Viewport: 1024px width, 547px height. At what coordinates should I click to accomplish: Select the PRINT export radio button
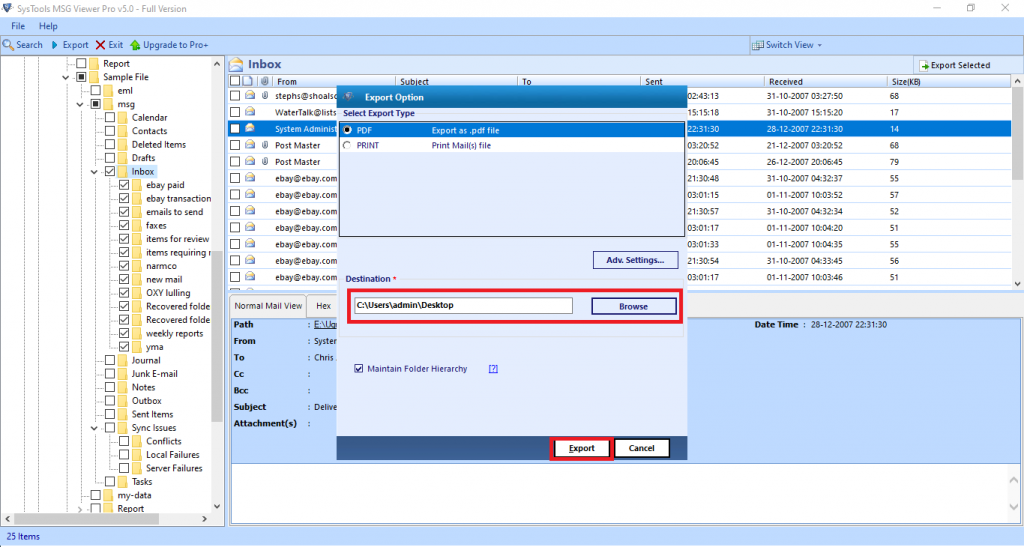pyautogui.click(x=347, y=146)
